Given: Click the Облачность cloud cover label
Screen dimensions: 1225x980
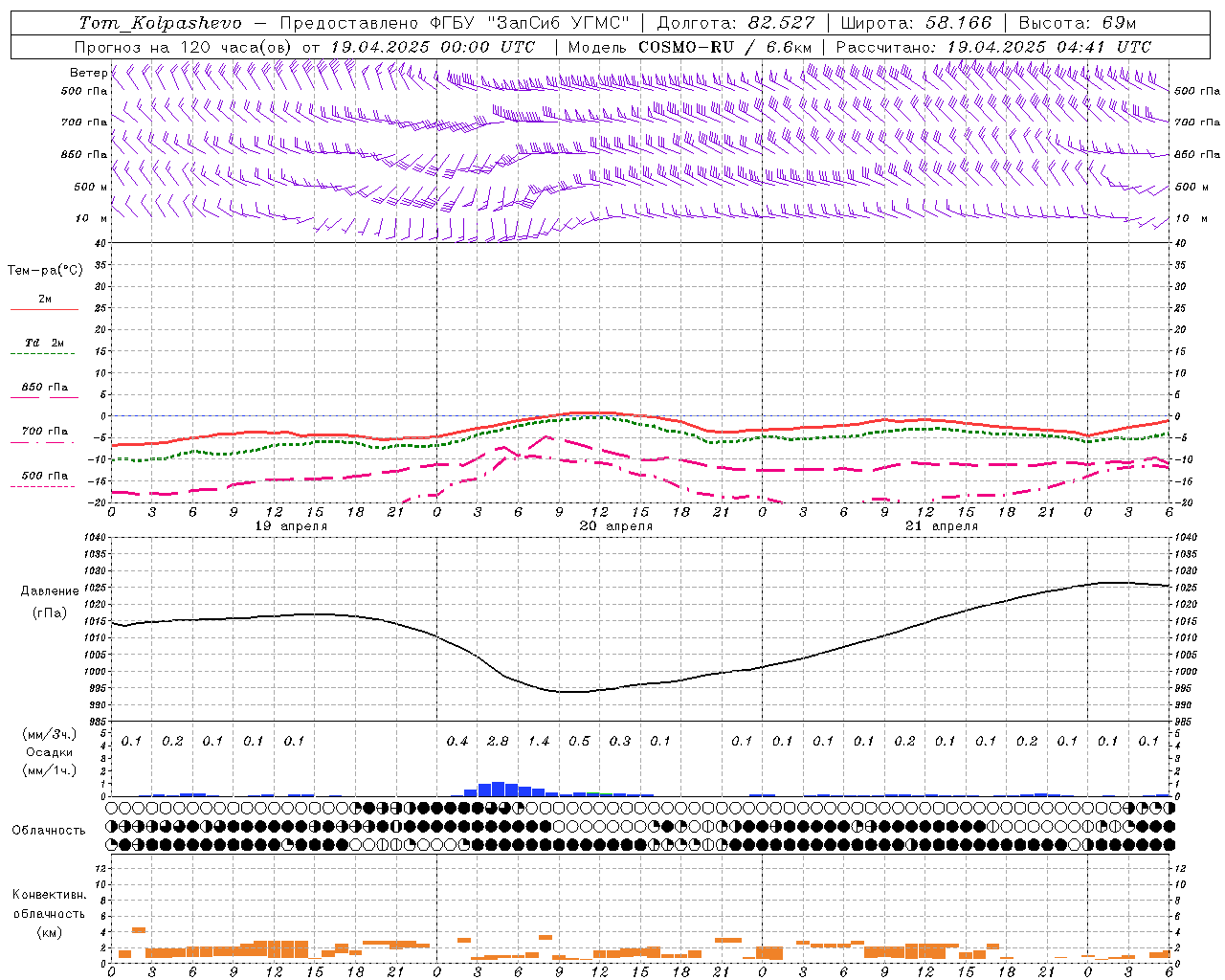Looking at the screenshot, I should click(49, 831).
